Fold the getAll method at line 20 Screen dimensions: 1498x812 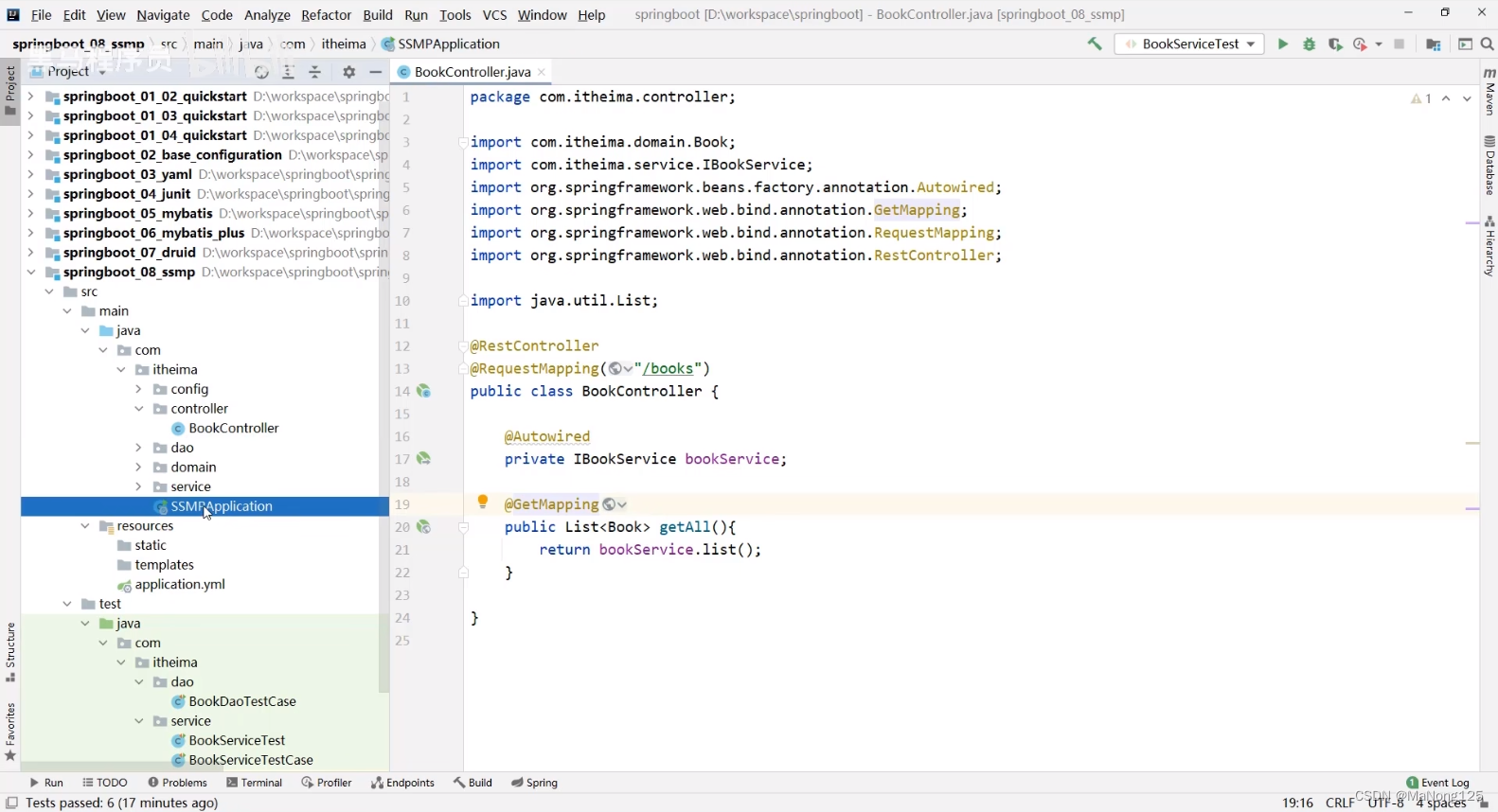pyautogui.click(x=464, y=527)
